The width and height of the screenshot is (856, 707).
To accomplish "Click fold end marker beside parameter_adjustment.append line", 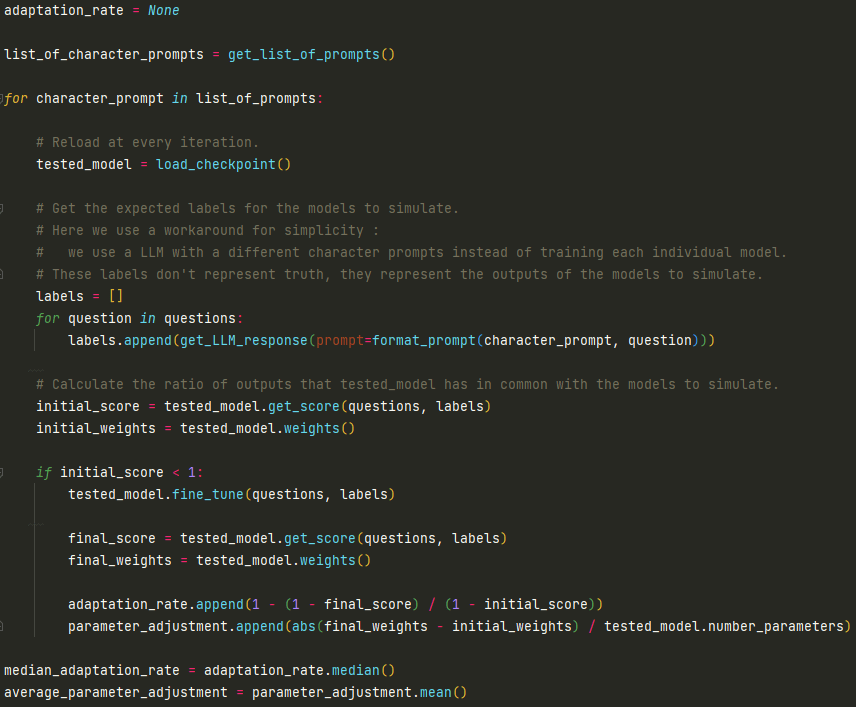I will pyautogui.click(x=3, y=626).
